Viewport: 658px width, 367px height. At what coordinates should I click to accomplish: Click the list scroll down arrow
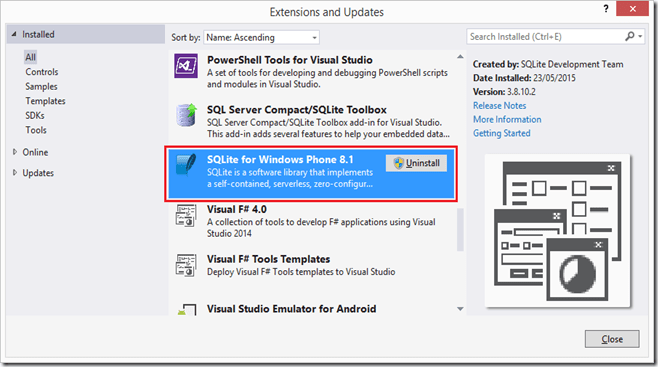(x=460, y=309)
